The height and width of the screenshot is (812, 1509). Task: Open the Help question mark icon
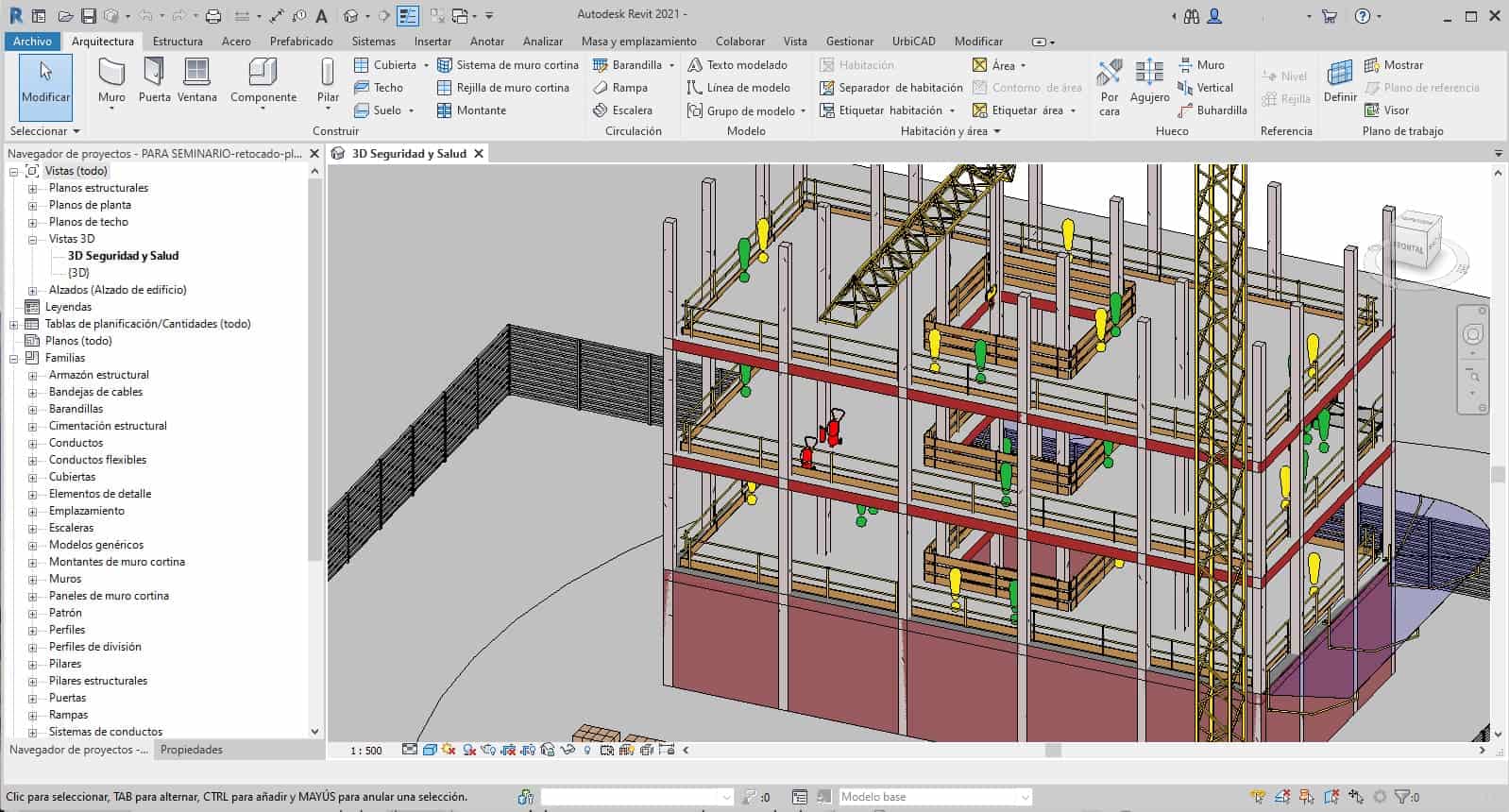(x=1362, y=16)
